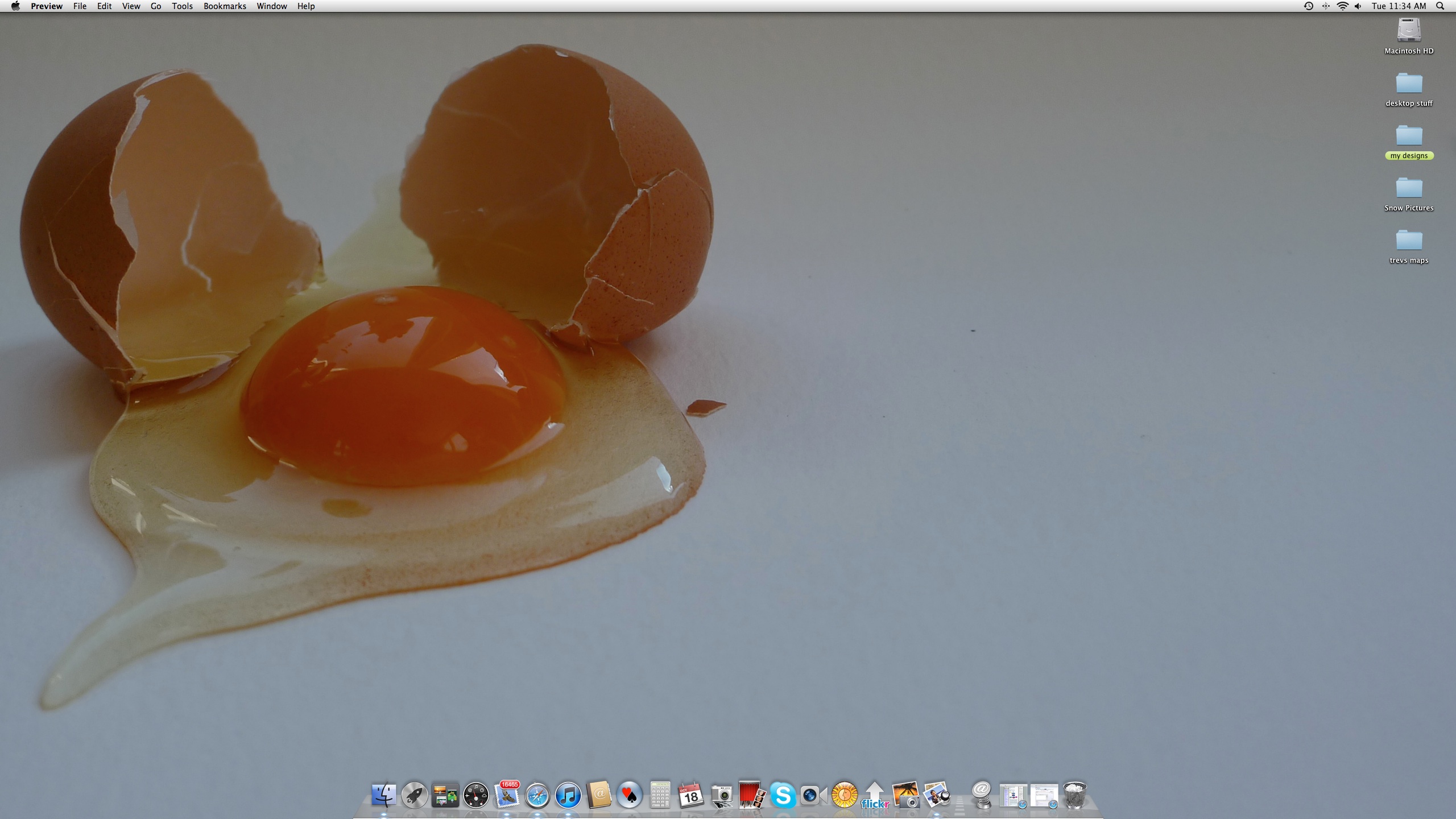This screenshot has width=1456, height=819.
Task: Open the Tools menu
Action: click(x=182, y=6)
